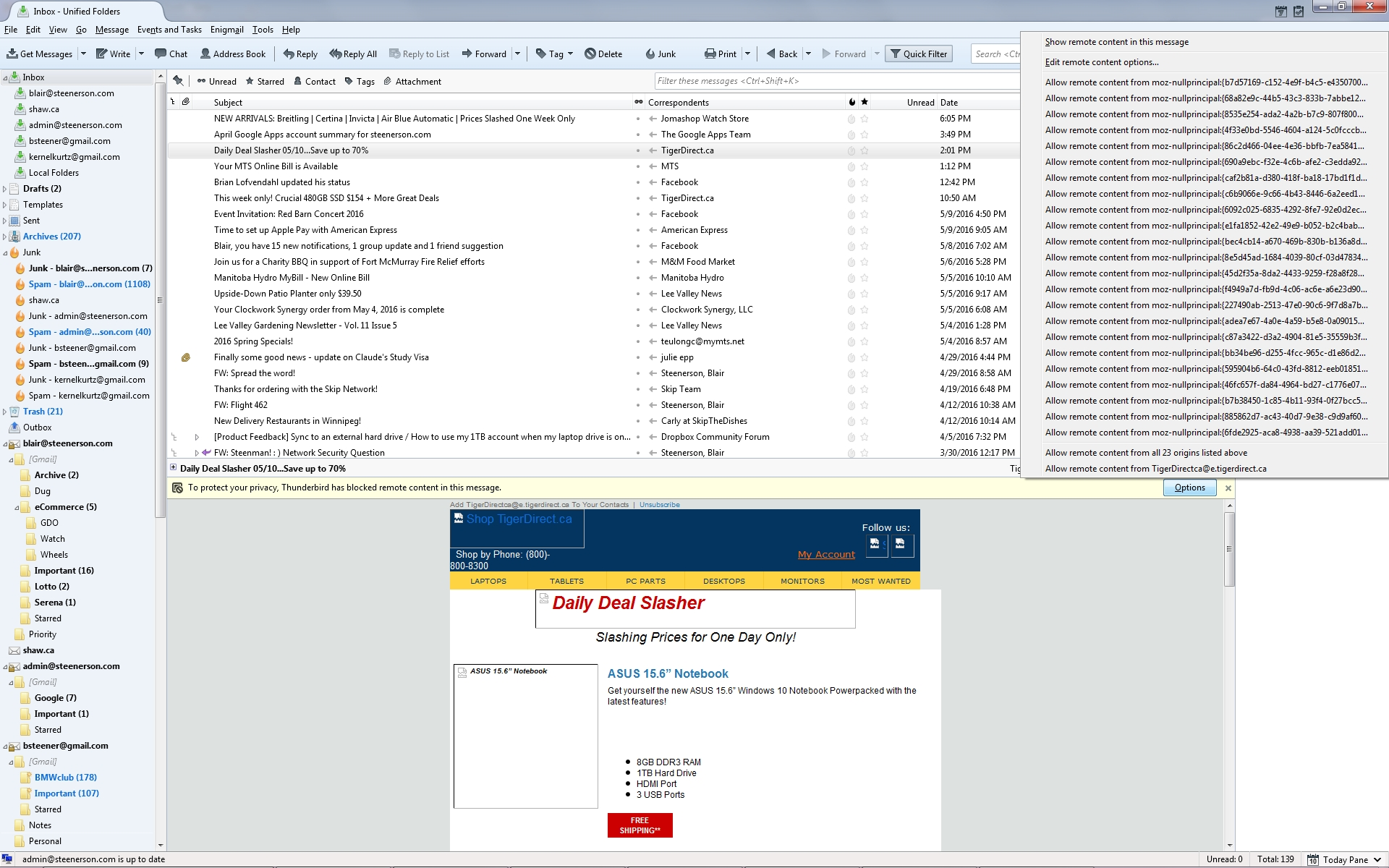This screenshot has width=1389, height=868.
Task: Select the Important (16) folder
Action: pos(64,571)
